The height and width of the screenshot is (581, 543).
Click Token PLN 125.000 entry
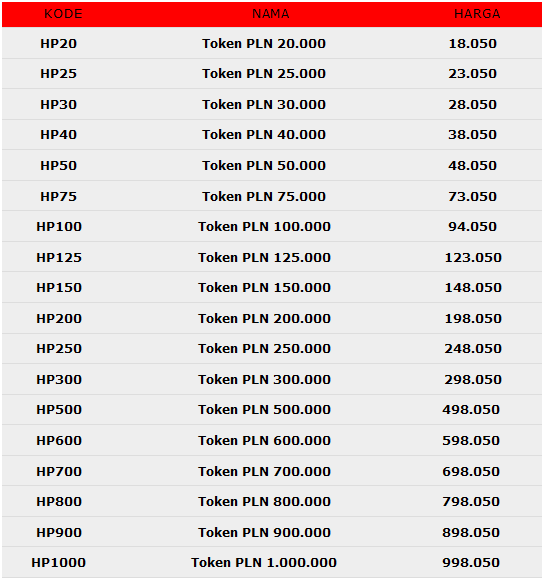tap(264, 258)
